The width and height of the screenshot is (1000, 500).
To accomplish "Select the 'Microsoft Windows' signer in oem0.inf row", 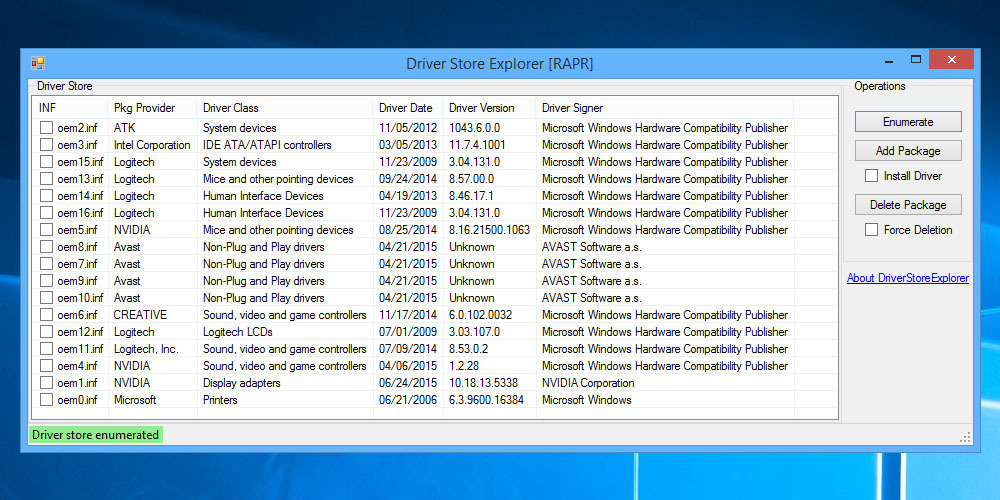I will coord(587,400).
